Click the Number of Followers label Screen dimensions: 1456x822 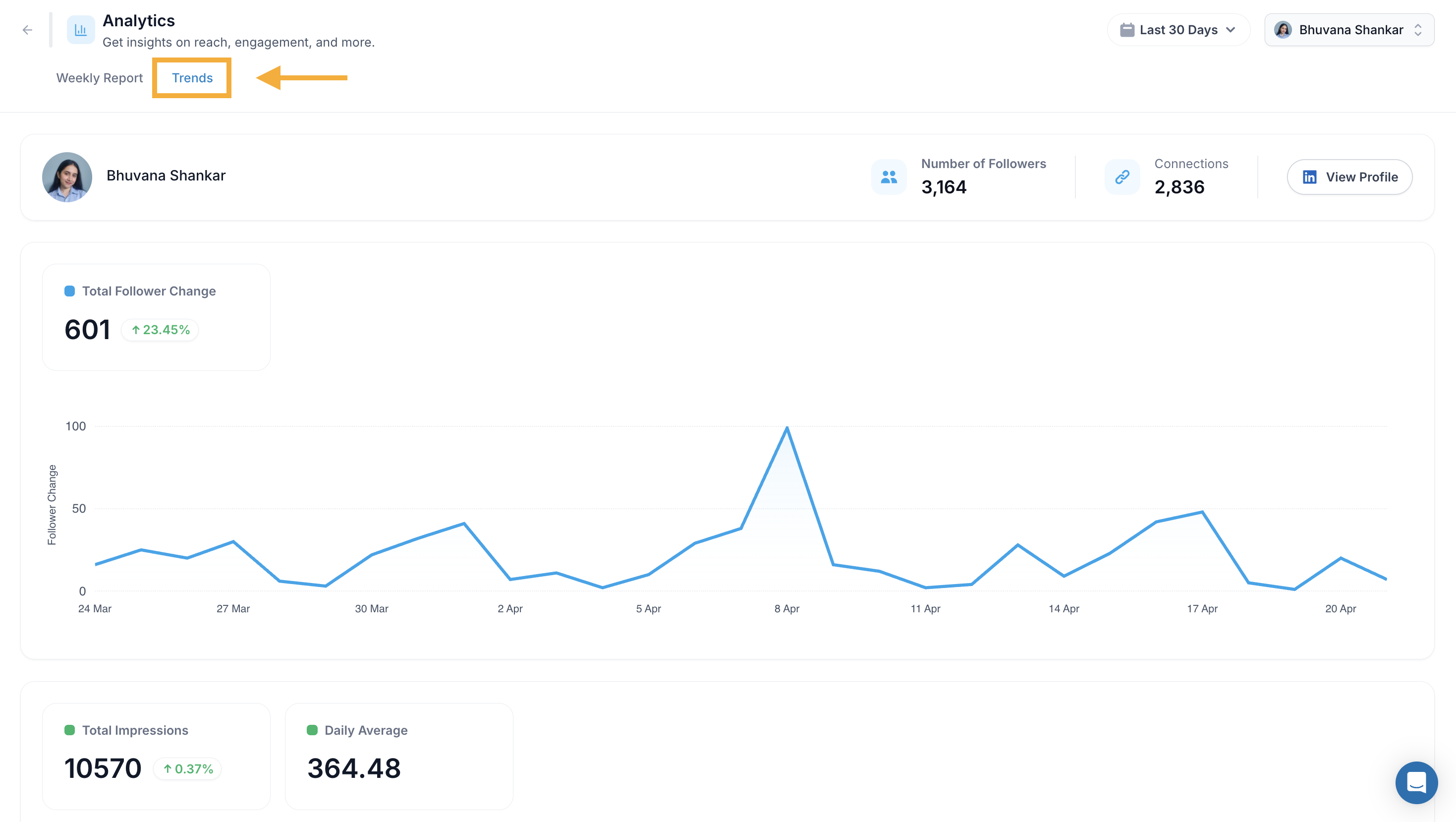tap(984, 164)
